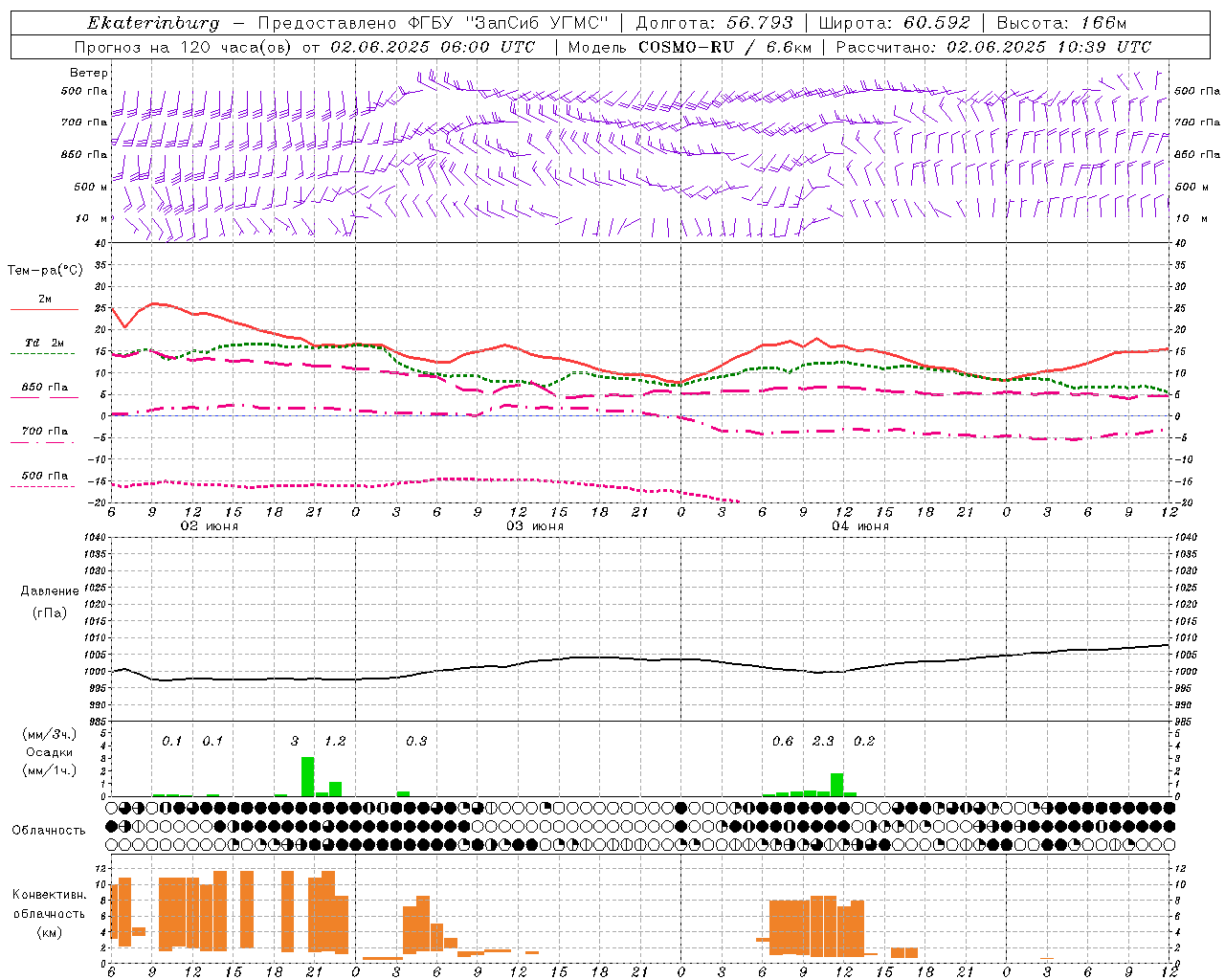Click the Ветер panel label
This screenshot has height=980, width=1225.
coord(89,73)
